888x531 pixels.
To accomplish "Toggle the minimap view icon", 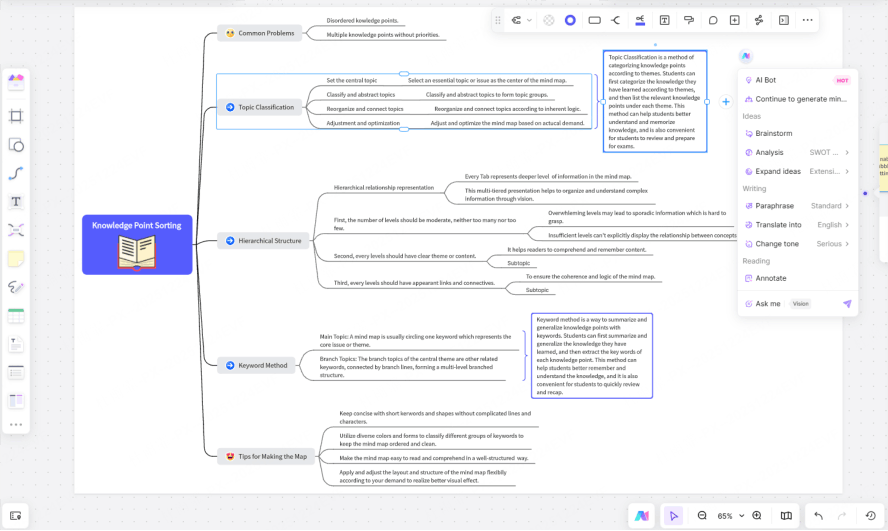I will tap(786, 516).
